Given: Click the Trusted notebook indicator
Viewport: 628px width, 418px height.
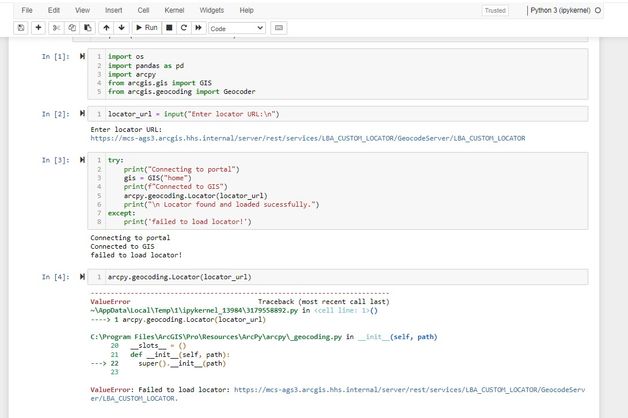Looking at the screenshot, I should click(494, 10).
